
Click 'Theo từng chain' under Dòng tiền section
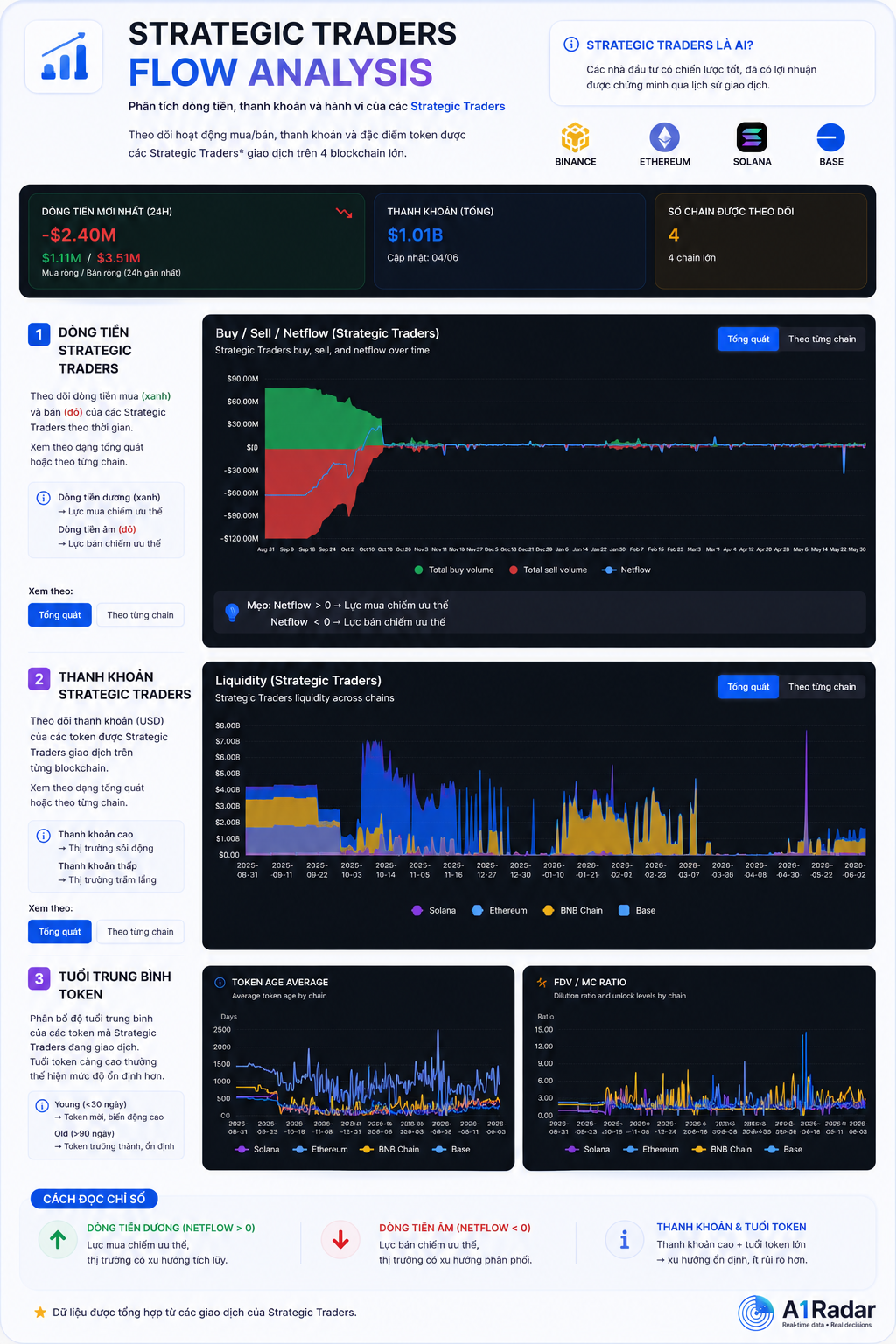point(140,615)
